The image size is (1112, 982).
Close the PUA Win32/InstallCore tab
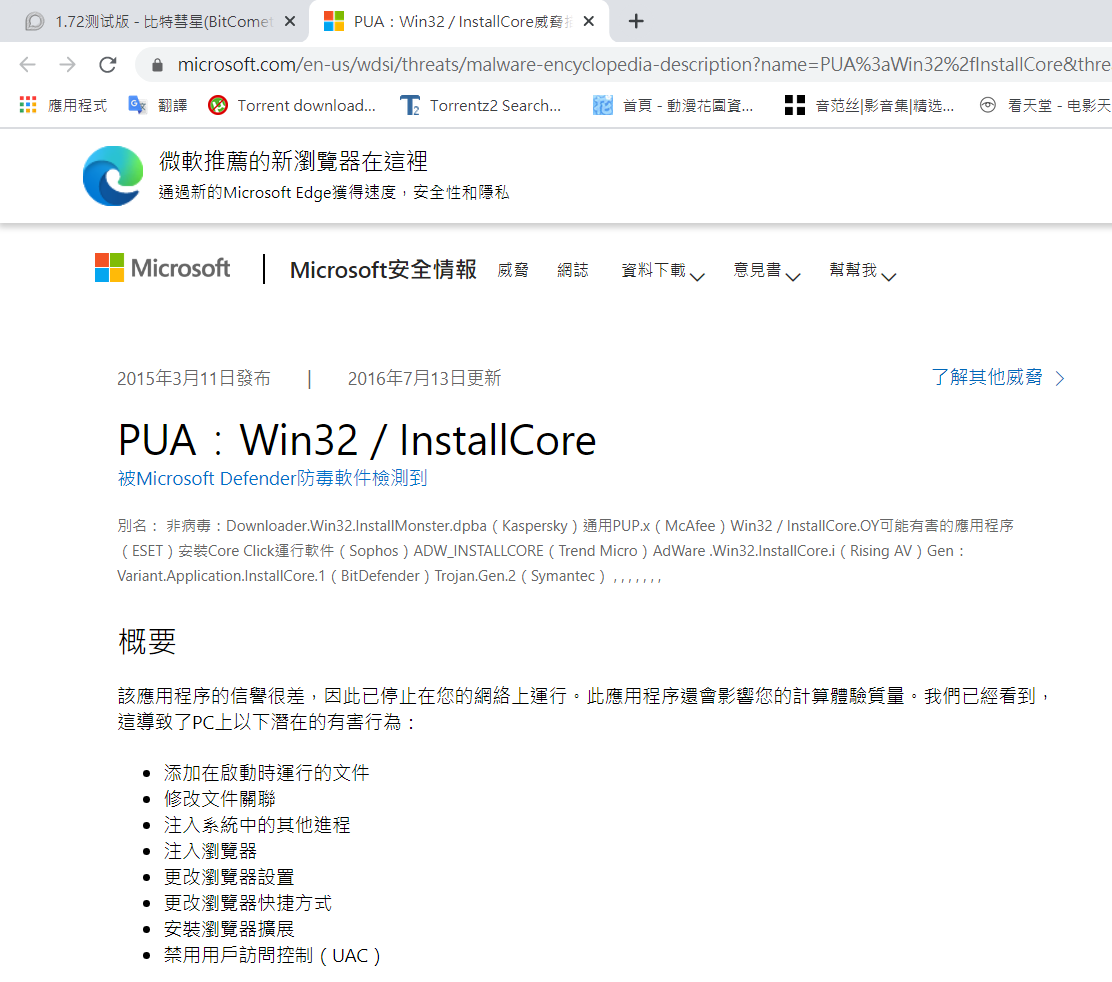coord(589,21)
